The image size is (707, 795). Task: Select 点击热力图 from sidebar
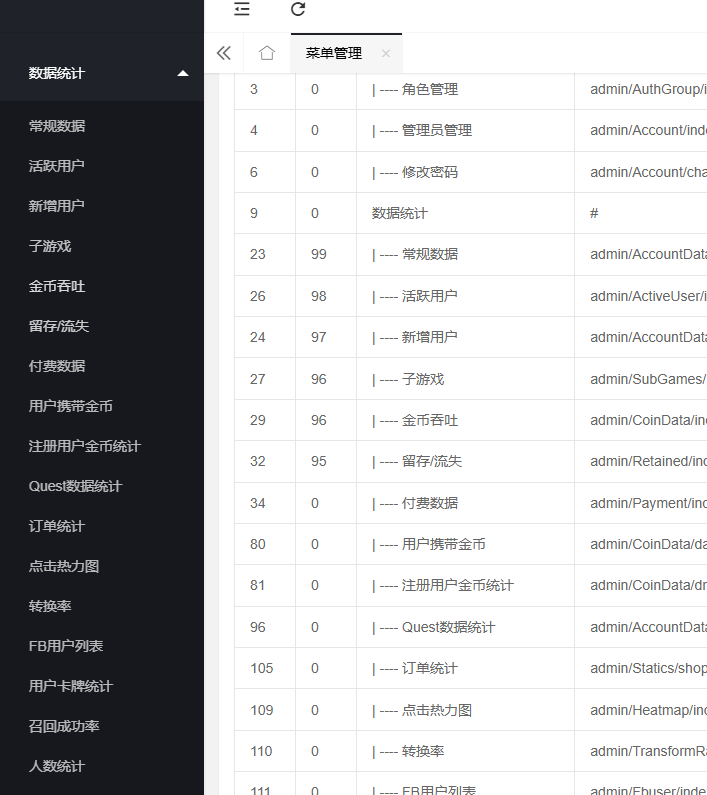tap(64, 566)
